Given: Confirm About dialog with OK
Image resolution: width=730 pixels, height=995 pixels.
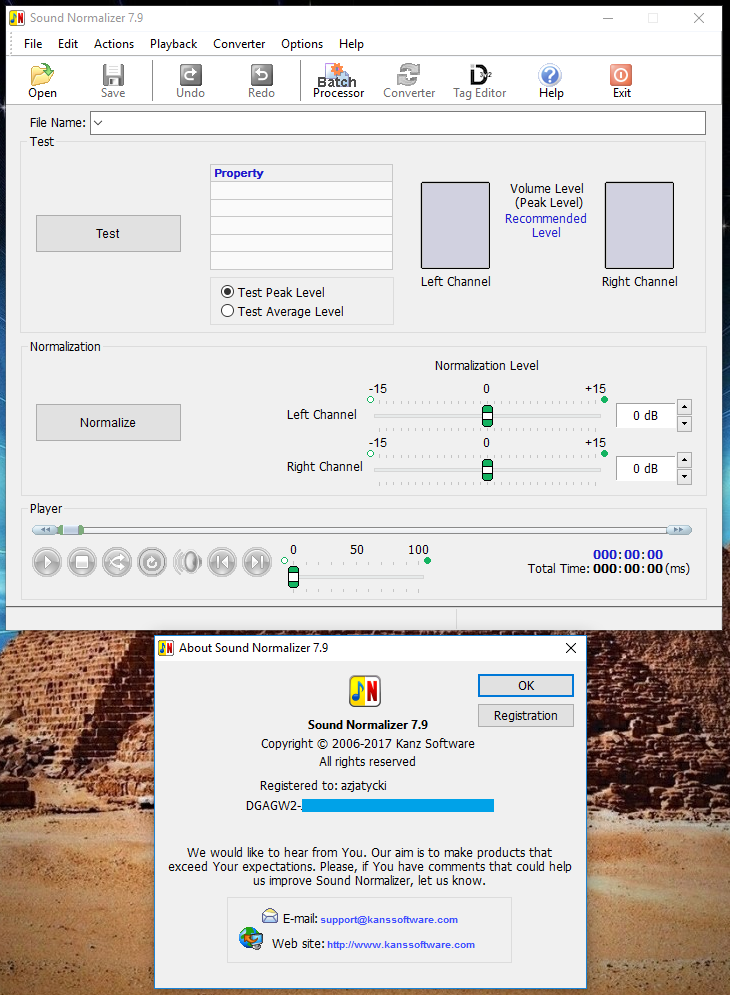Looking at the screenshot, I should point(526,685).
